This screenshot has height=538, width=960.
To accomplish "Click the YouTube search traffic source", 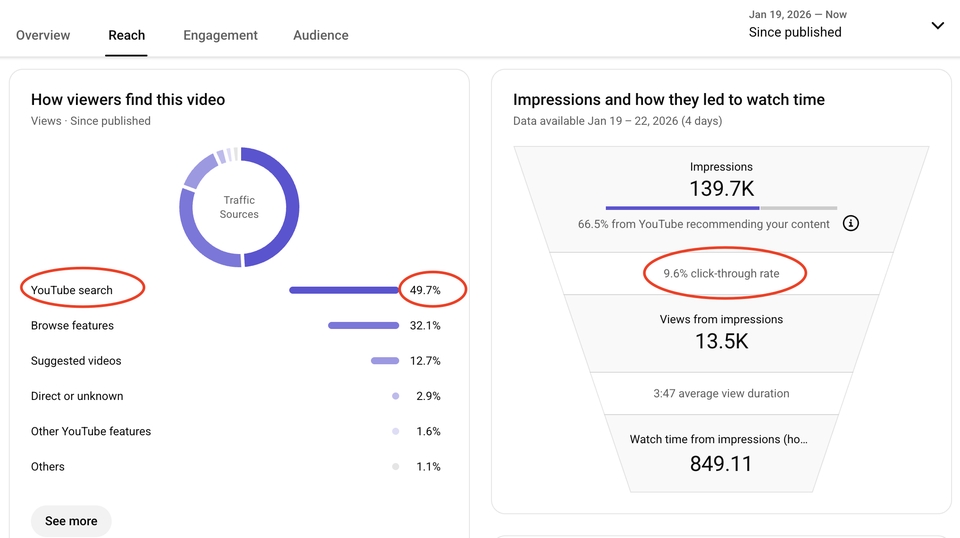I will 72,290.
